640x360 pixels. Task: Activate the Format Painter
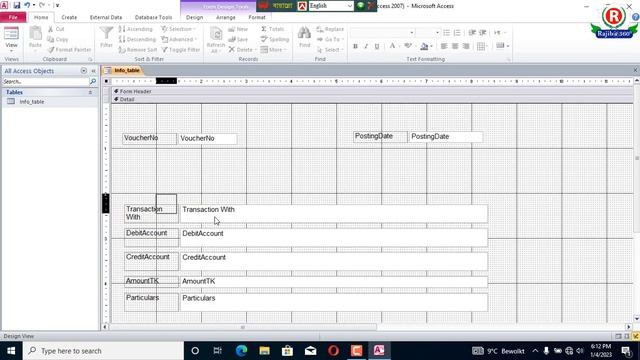click(x=69, y=49)
